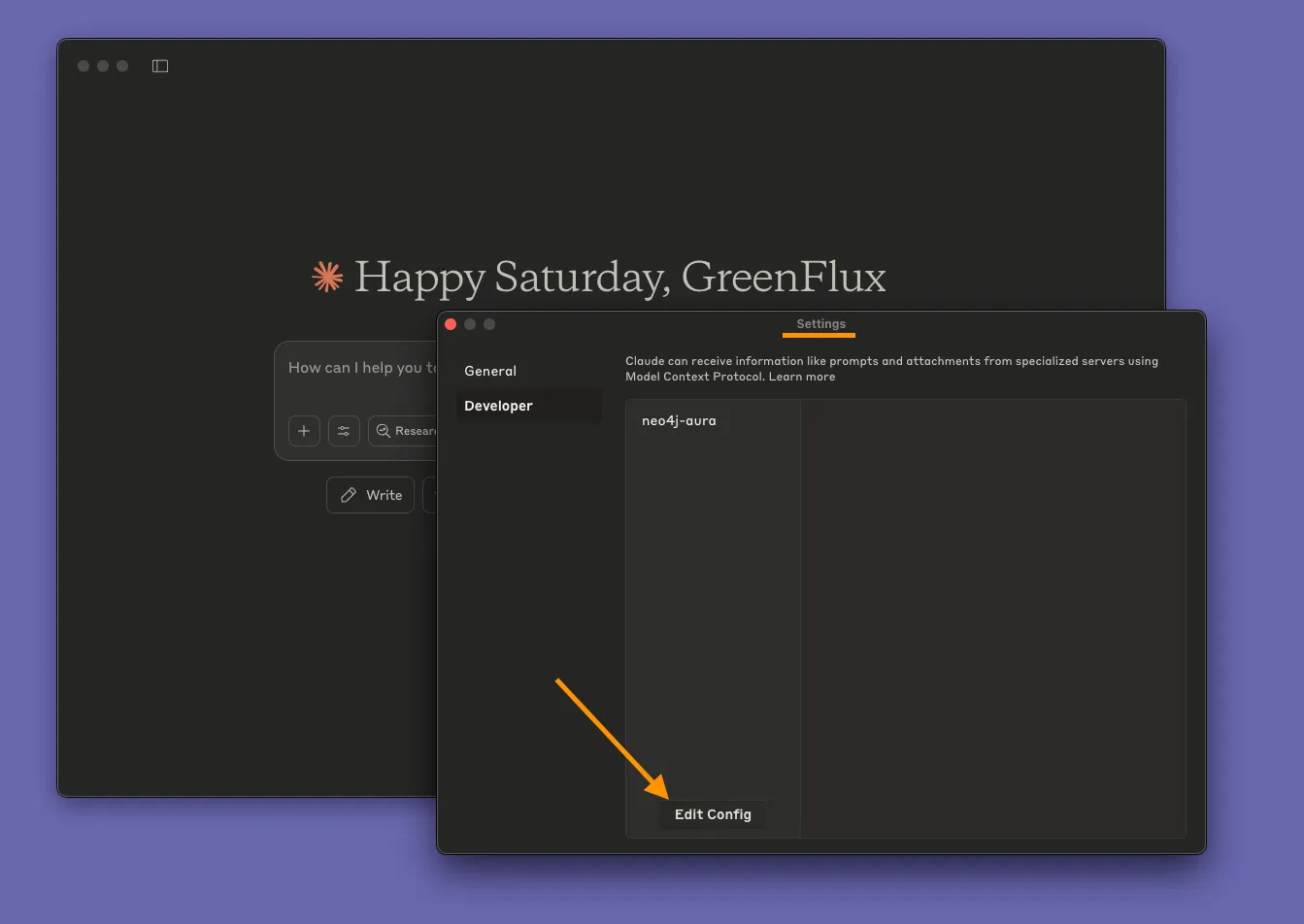Zoom the Settings window
Screen dimensions: 1304x924
489,324
